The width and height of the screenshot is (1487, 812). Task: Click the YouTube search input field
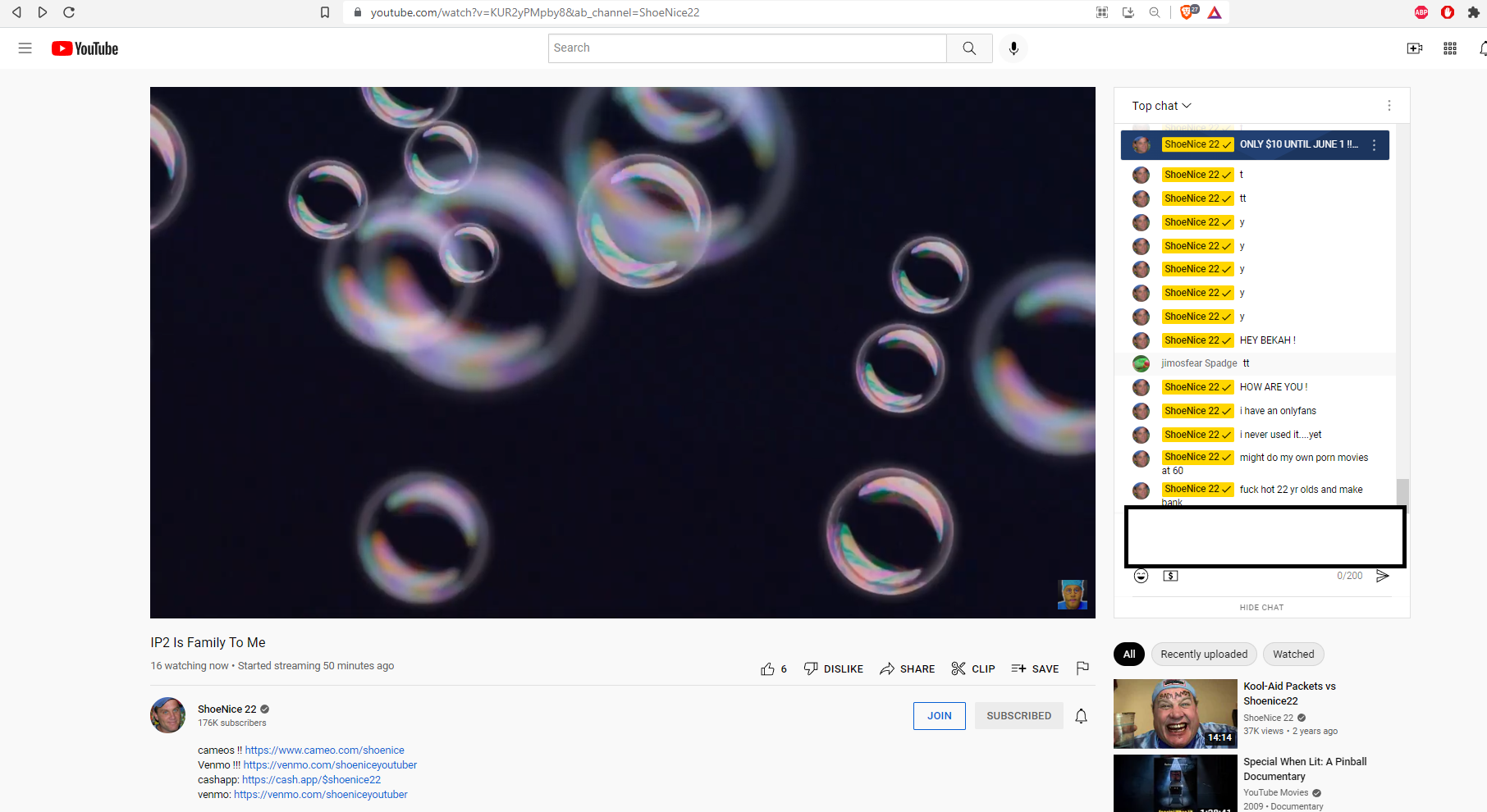pos(747,48)
